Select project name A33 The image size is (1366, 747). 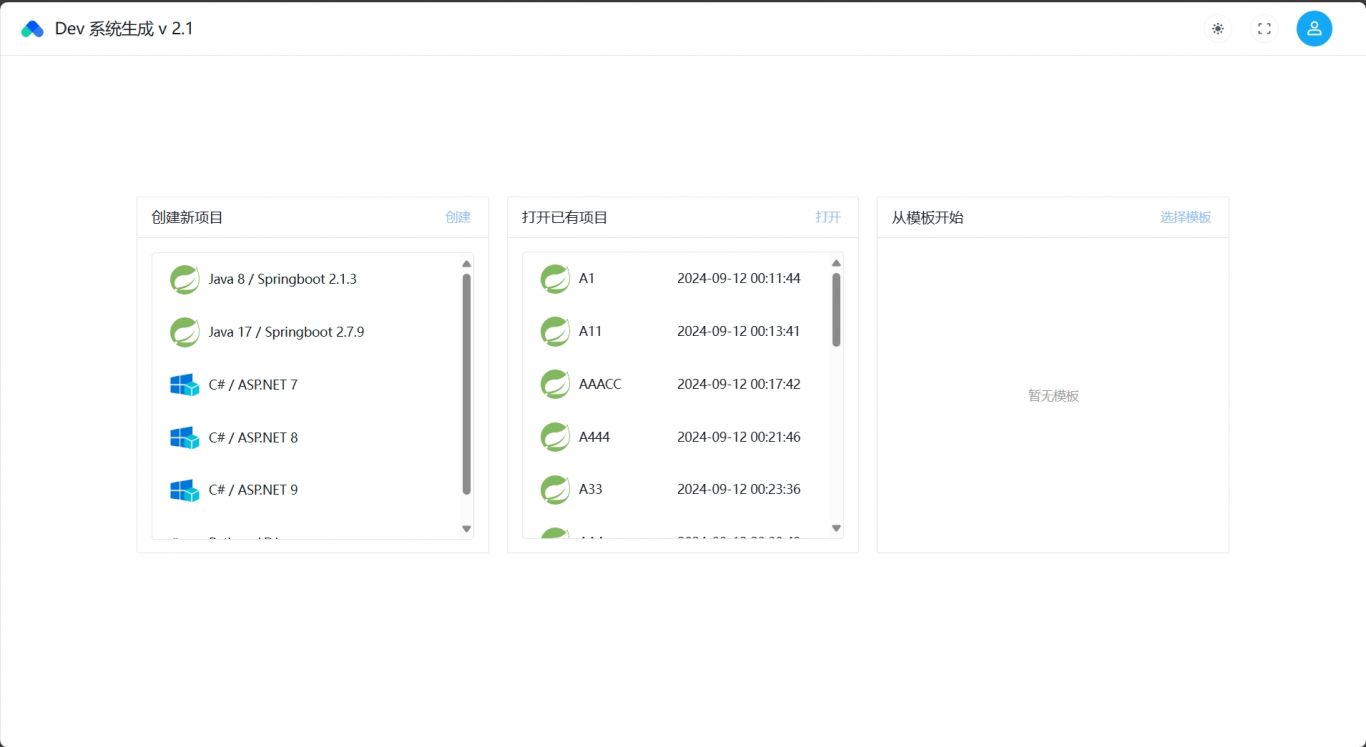590,490
